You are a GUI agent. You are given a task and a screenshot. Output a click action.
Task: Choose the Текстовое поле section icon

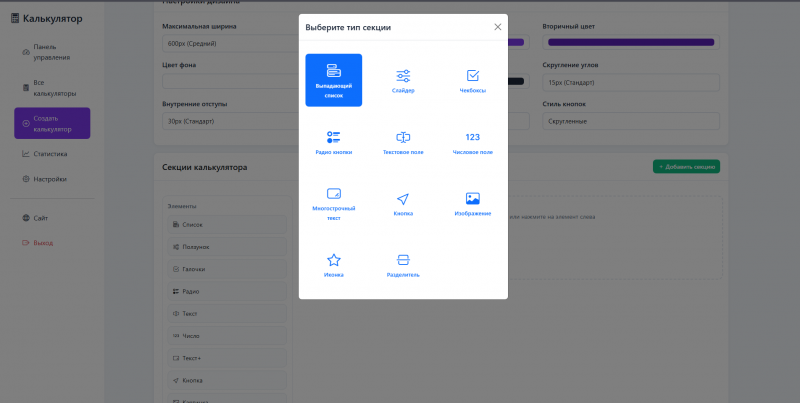403,137
